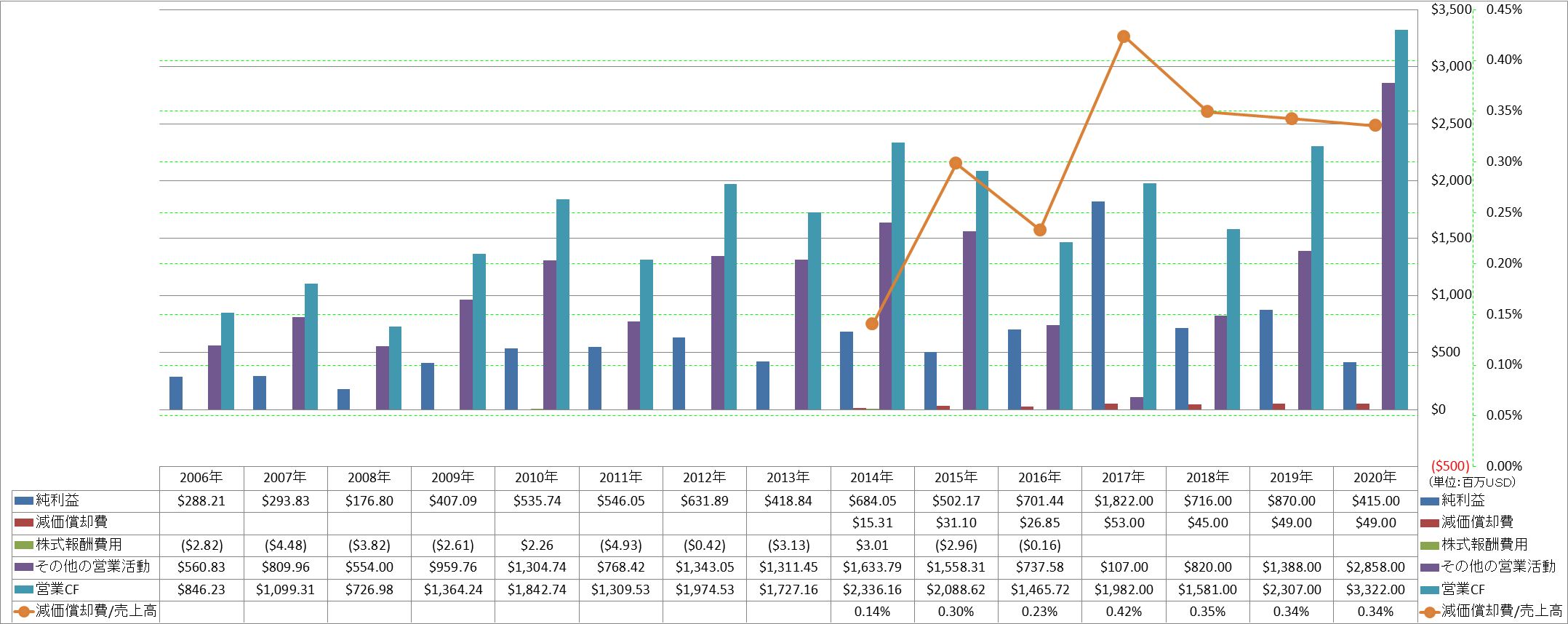This screenshot has width=1568, height=624.
Task: Select ratio value 0.14% for 2014
Action: [872, 612]
